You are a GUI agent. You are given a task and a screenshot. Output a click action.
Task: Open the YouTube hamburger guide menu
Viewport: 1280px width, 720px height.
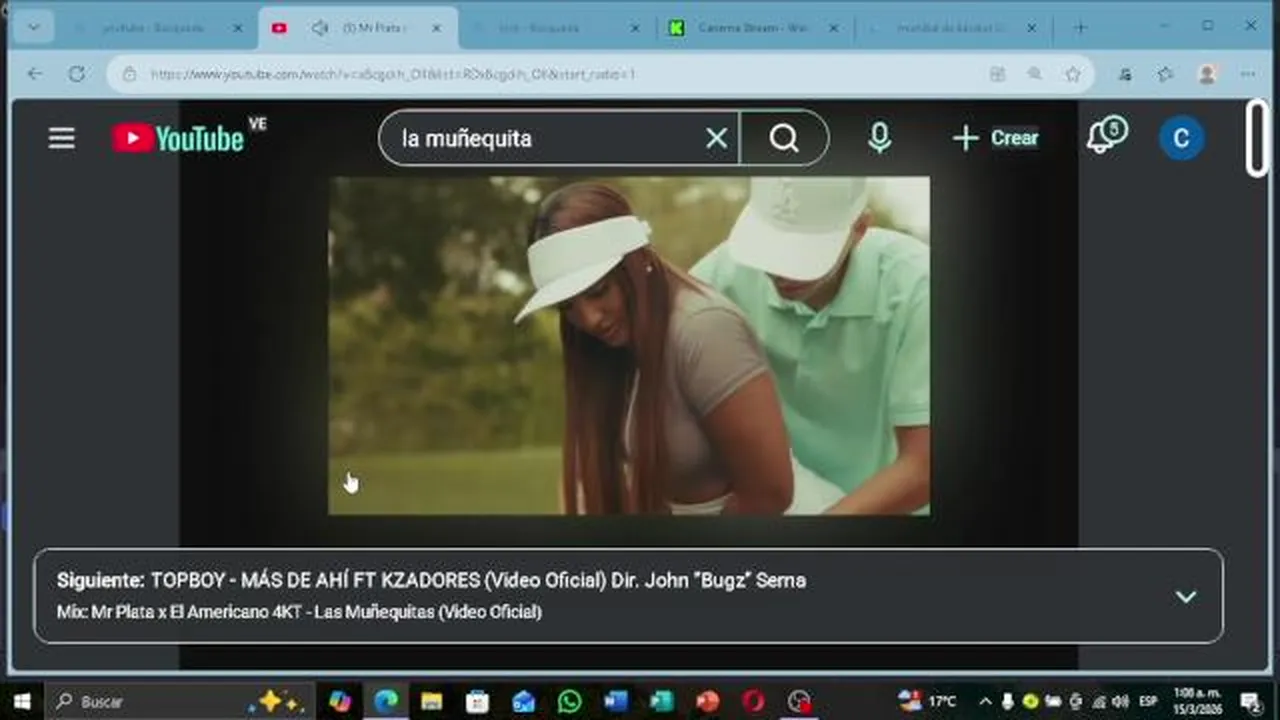pyautogui.click(x=62, y=138)
